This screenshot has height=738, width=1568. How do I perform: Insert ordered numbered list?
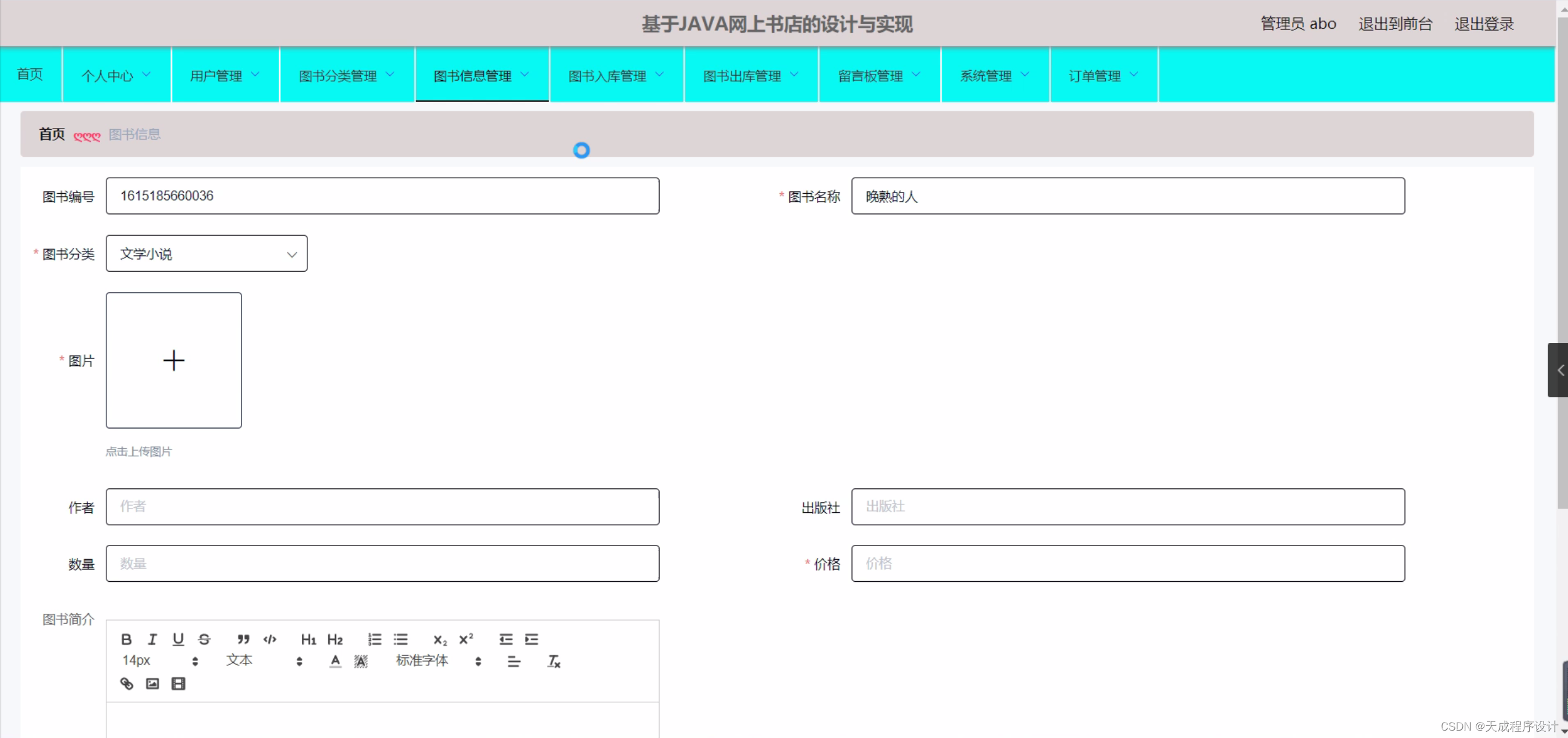tap(374, 640)
